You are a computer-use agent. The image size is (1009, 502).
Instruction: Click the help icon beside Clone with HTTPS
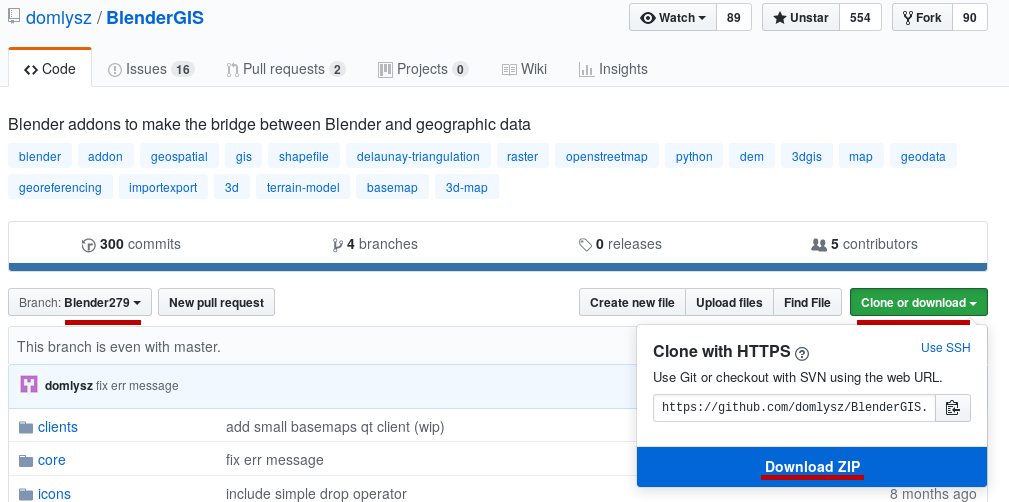802,353
